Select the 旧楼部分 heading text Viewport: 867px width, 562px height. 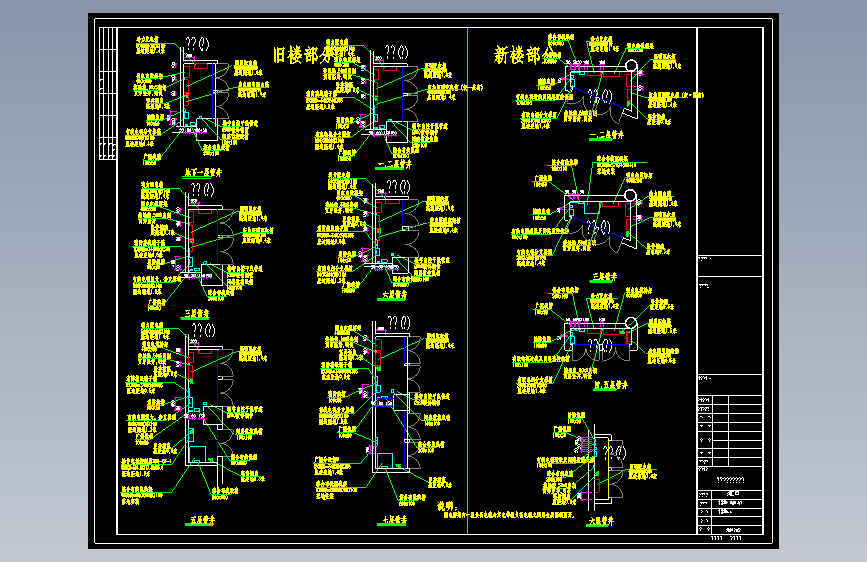pos(304,55)
